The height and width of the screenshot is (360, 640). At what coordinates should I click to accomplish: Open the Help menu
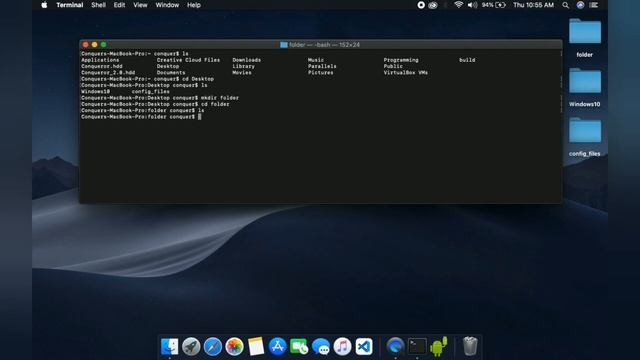(193, 5)
